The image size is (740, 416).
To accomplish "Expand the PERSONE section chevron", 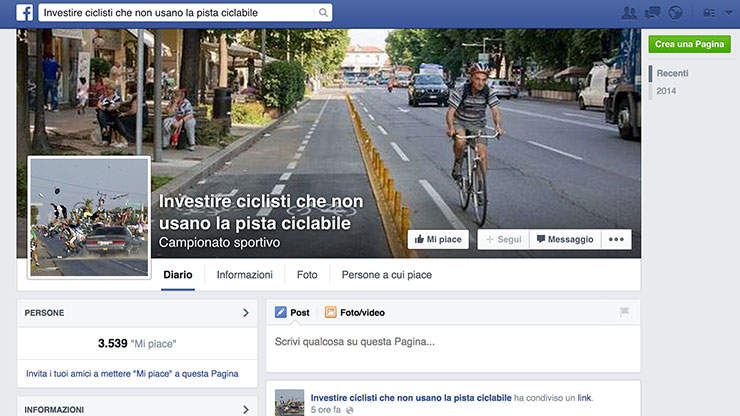I will click(x=245, y=313).
